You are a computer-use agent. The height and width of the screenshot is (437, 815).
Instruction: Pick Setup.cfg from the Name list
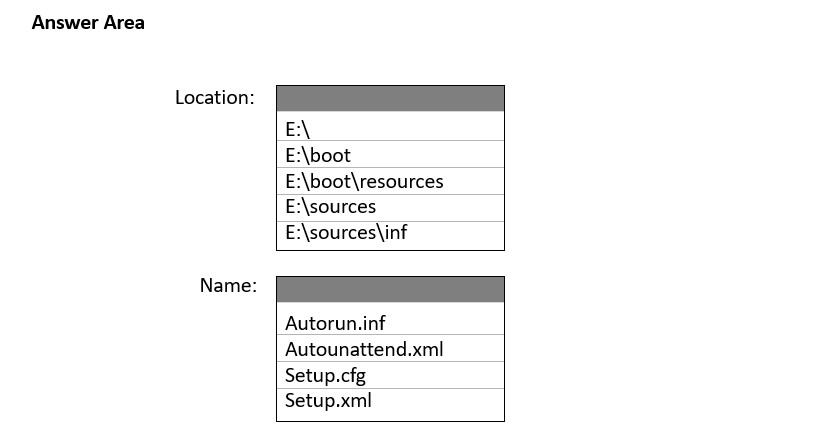[390, 375]
